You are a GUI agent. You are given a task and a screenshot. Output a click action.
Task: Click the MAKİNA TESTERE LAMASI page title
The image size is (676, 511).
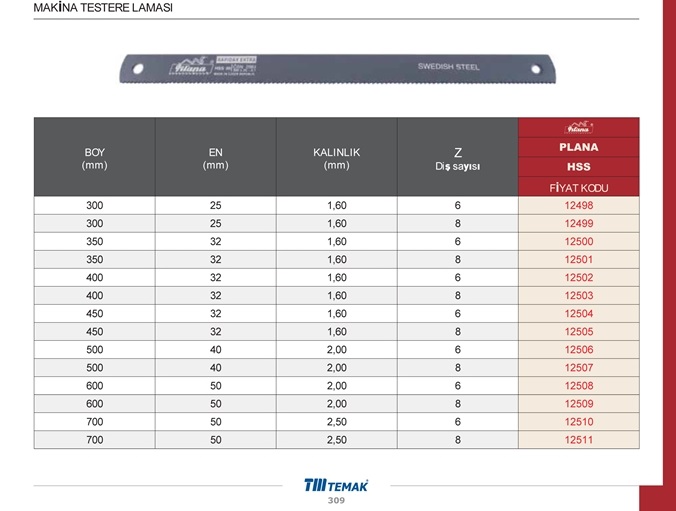[x=89, y=8]
